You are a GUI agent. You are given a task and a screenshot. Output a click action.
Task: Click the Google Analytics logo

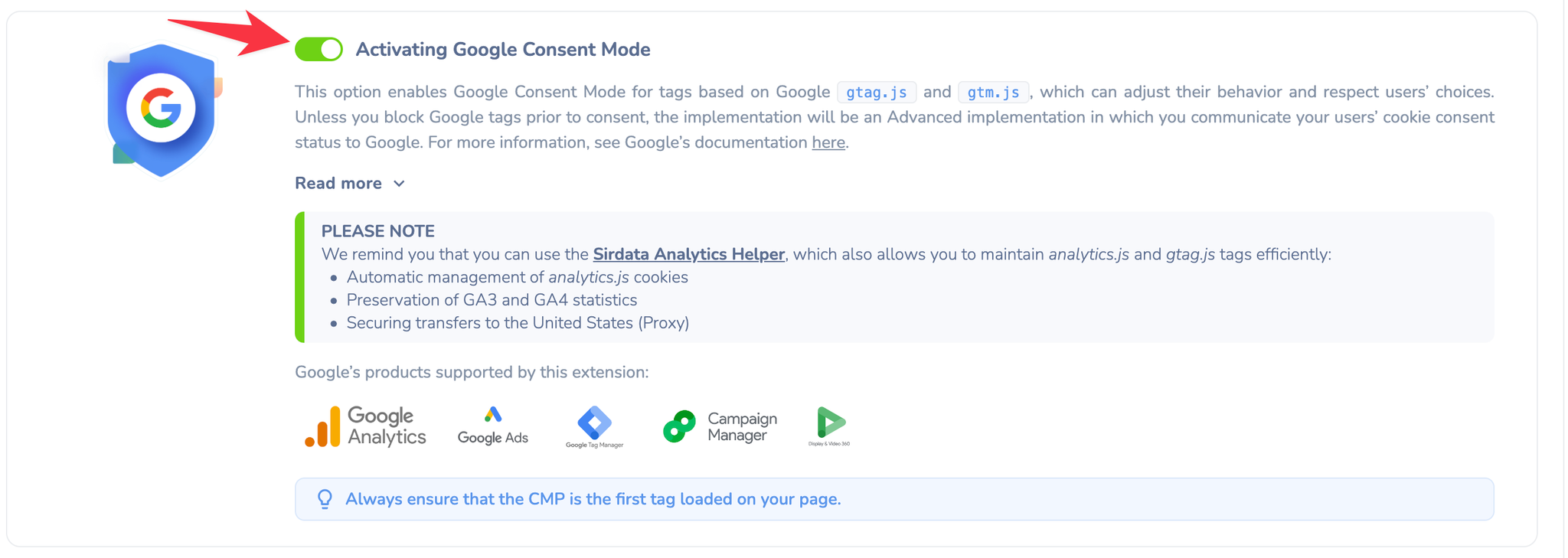[x=365, y=426]
